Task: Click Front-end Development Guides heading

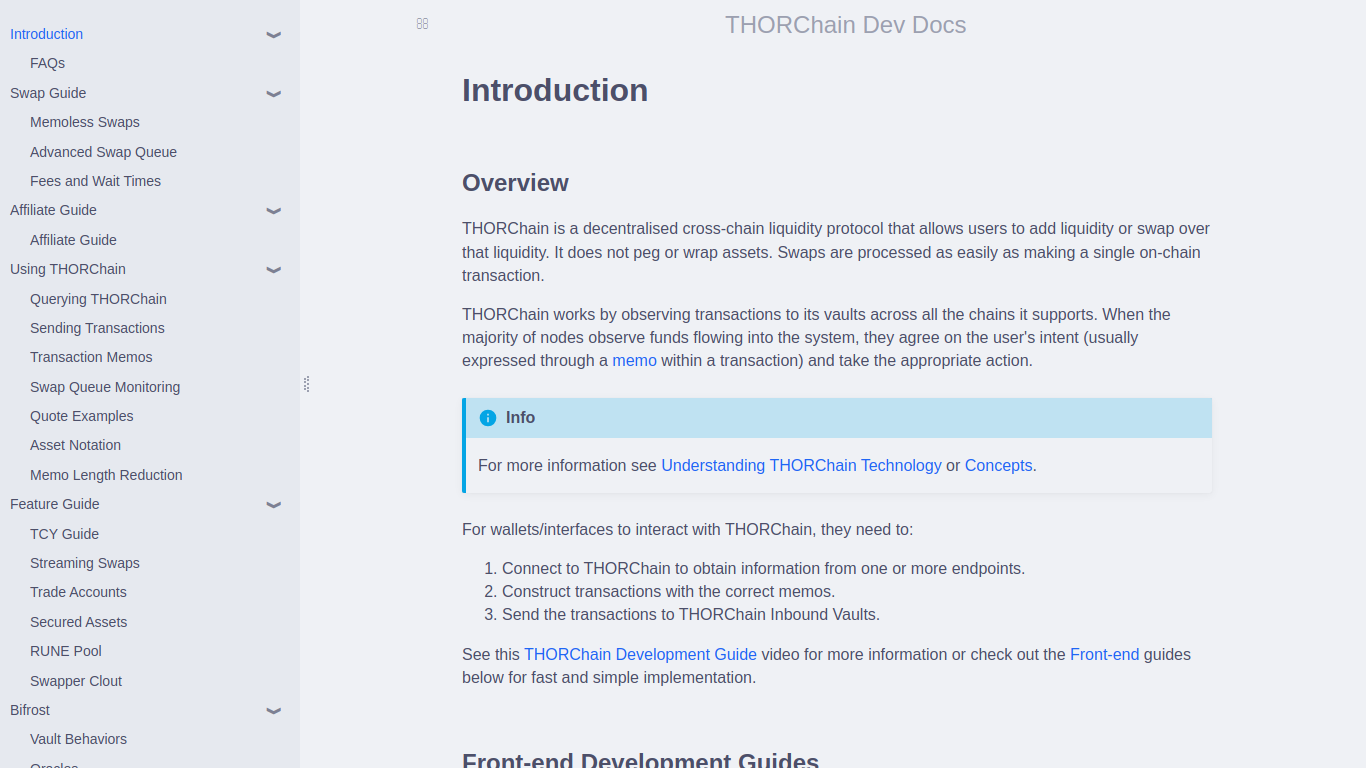Action: (640, 760)
